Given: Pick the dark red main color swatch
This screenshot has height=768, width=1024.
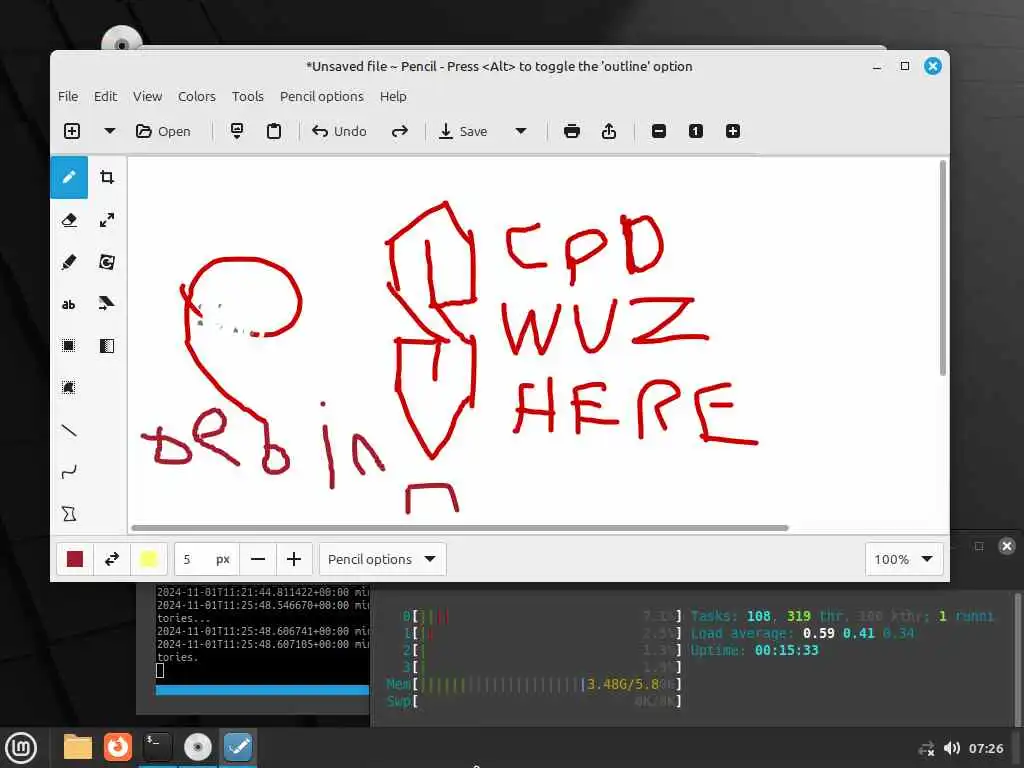Looking at the screenshot, I should click(75, 559).
